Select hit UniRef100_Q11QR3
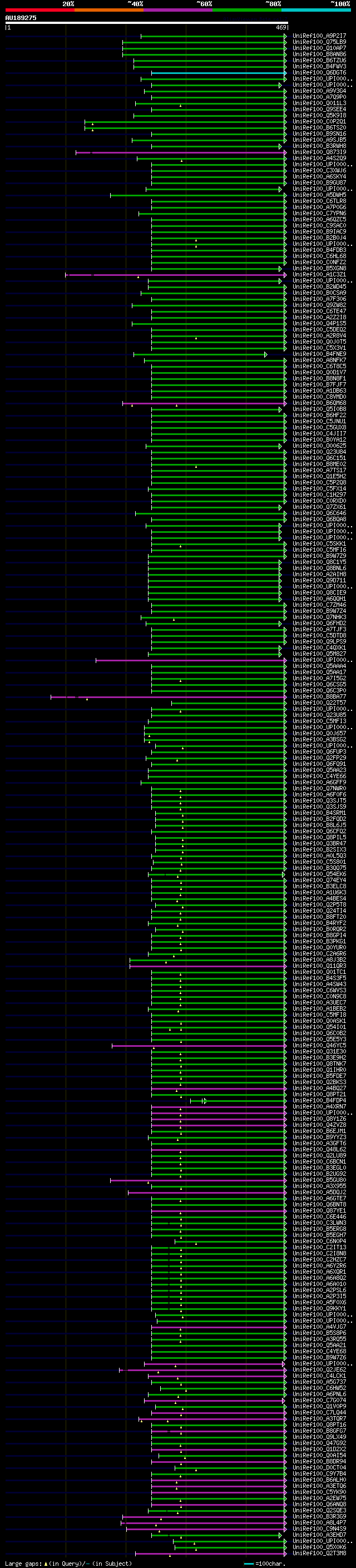Viewport: 356px width, 1568px height. click(319, 966)
